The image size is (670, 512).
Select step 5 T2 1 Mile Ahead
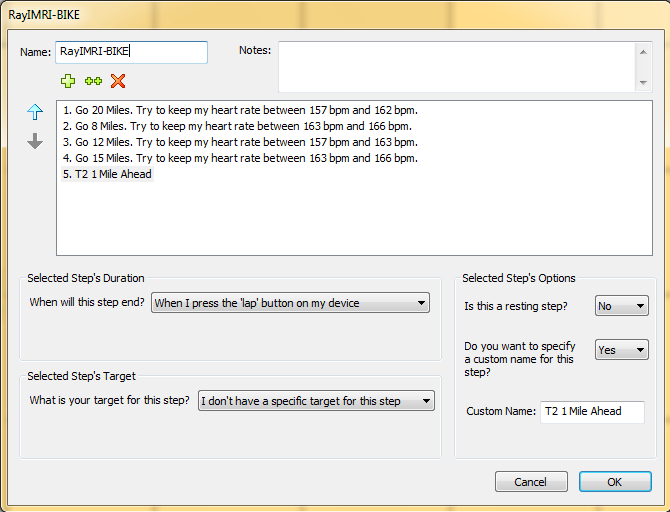click(x=107, y=174)
